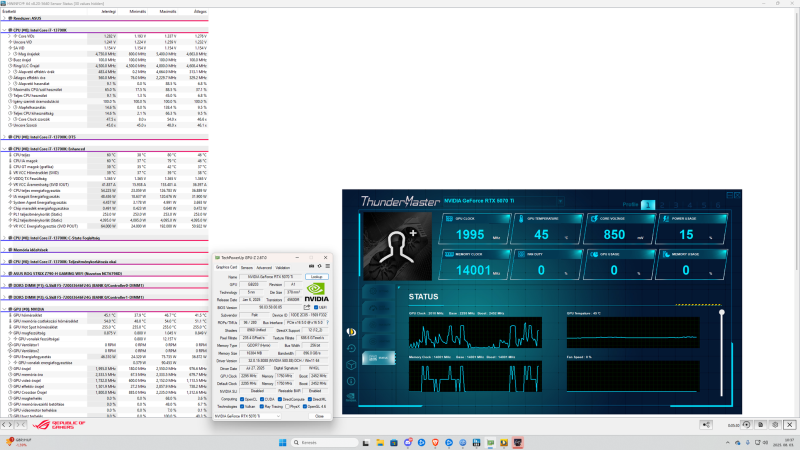Open HWiNFO sensor settings gear
The image size is (800, 450).
[775, 424]
